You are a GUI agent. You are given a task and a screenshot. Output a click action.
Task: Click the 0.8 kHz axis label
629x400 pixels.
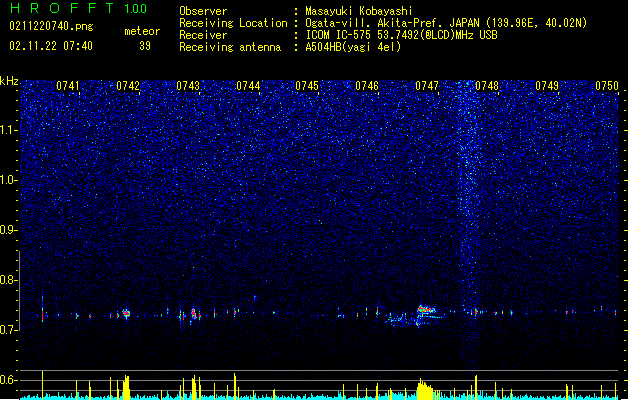tap(9, 280)
